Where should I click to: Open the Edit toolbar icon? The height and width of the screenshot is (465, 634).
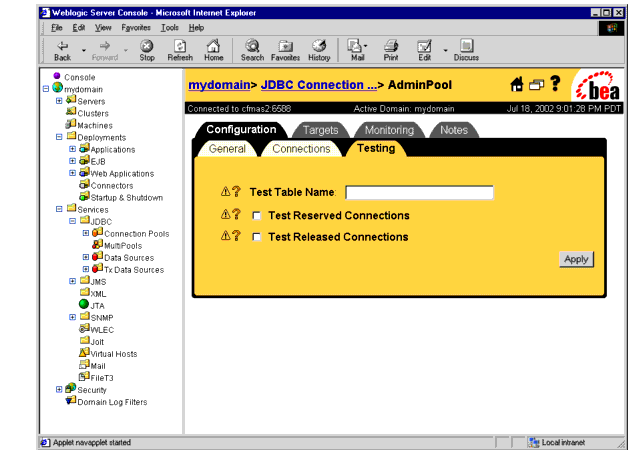424,51
